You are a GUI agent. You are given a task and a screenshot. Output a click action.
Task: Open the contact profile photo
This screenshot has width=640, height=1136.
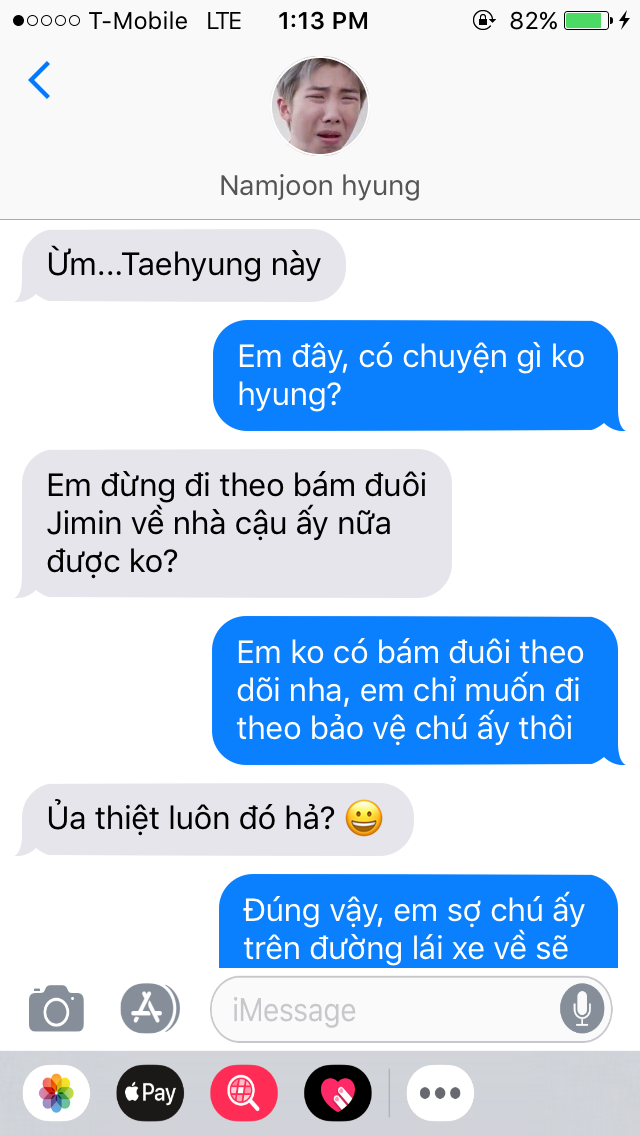tap(320, 106)
